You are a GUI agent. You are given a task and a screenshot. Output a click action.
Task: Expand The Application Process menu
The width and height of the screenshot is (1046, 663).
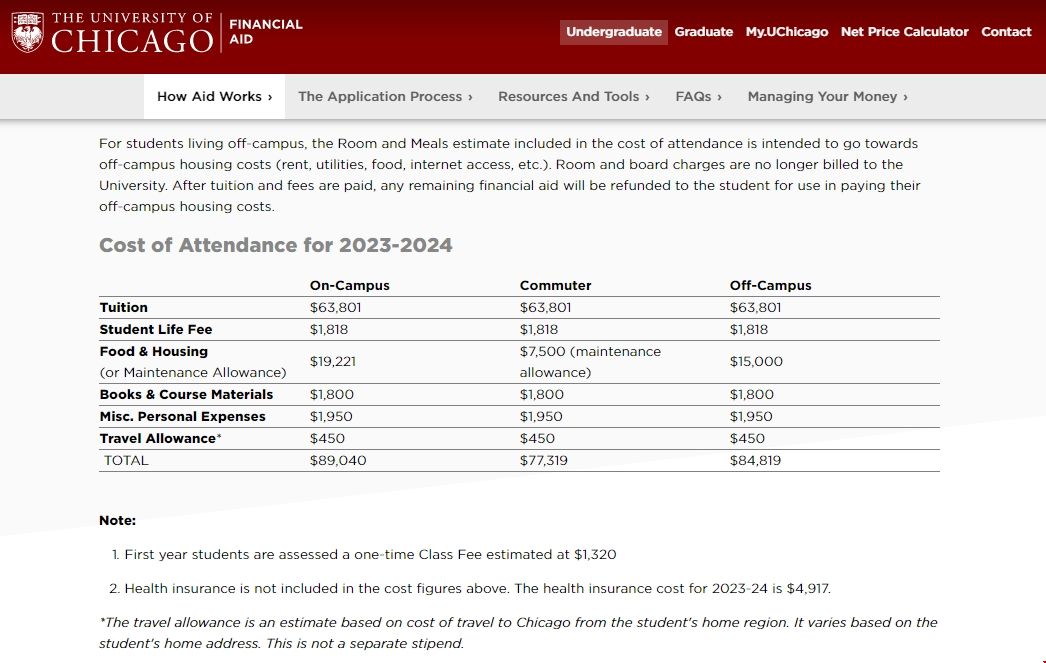coord(385,97)
